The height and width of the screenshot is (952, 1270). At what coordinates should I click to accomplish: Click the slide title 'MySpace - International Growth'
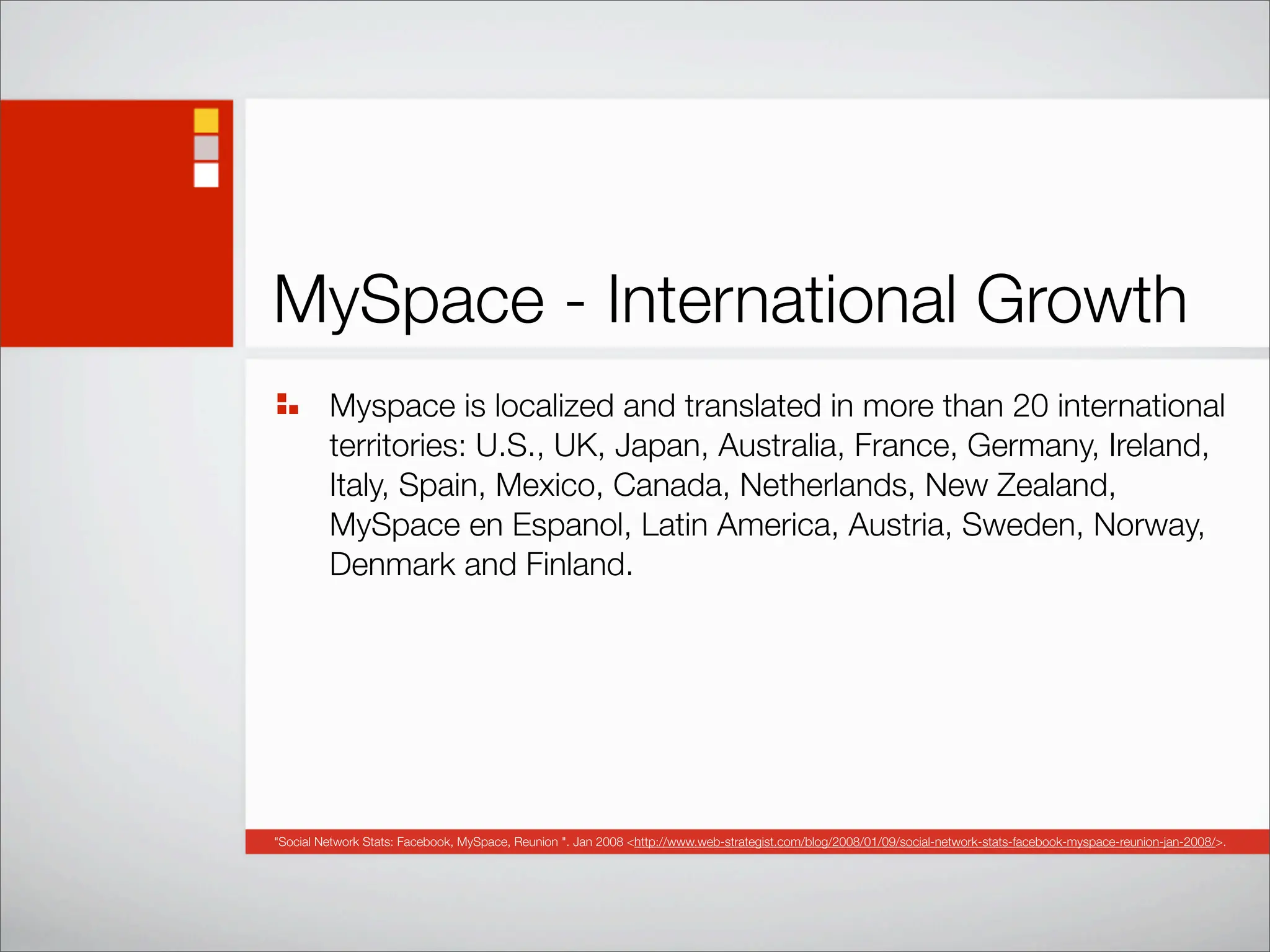tap(729, 300)
